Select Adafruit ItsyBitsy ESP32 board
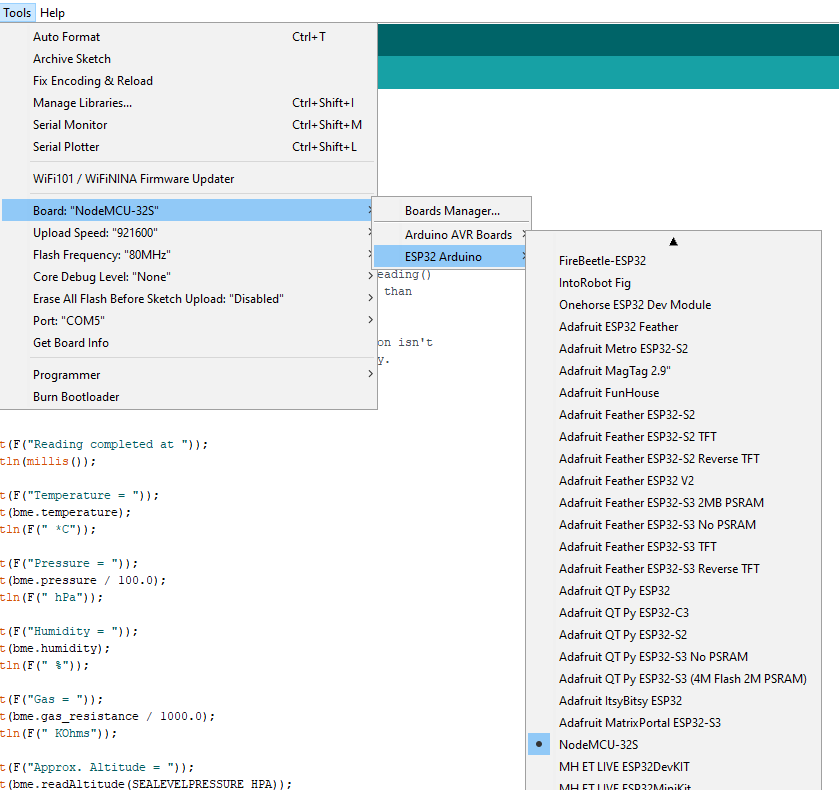Viewport: 839px width, 790px height. (674, 701)
